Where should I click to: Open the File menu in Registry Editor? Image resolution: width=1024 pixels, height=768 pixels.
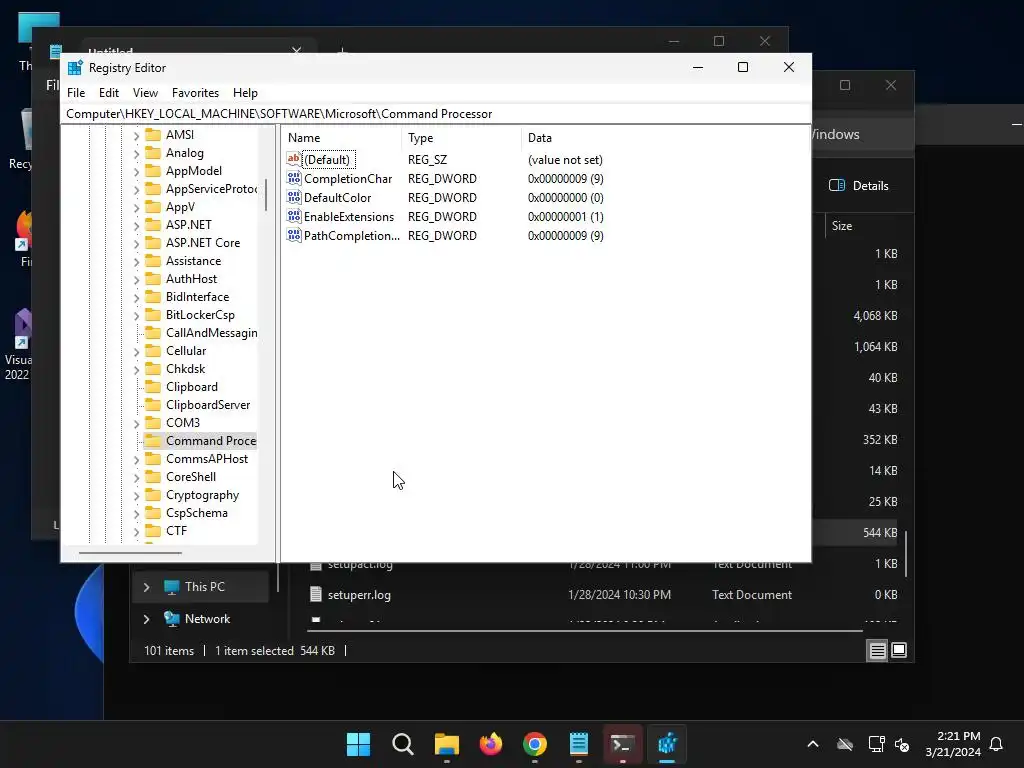pyautogui.click(x=76, y=93)
